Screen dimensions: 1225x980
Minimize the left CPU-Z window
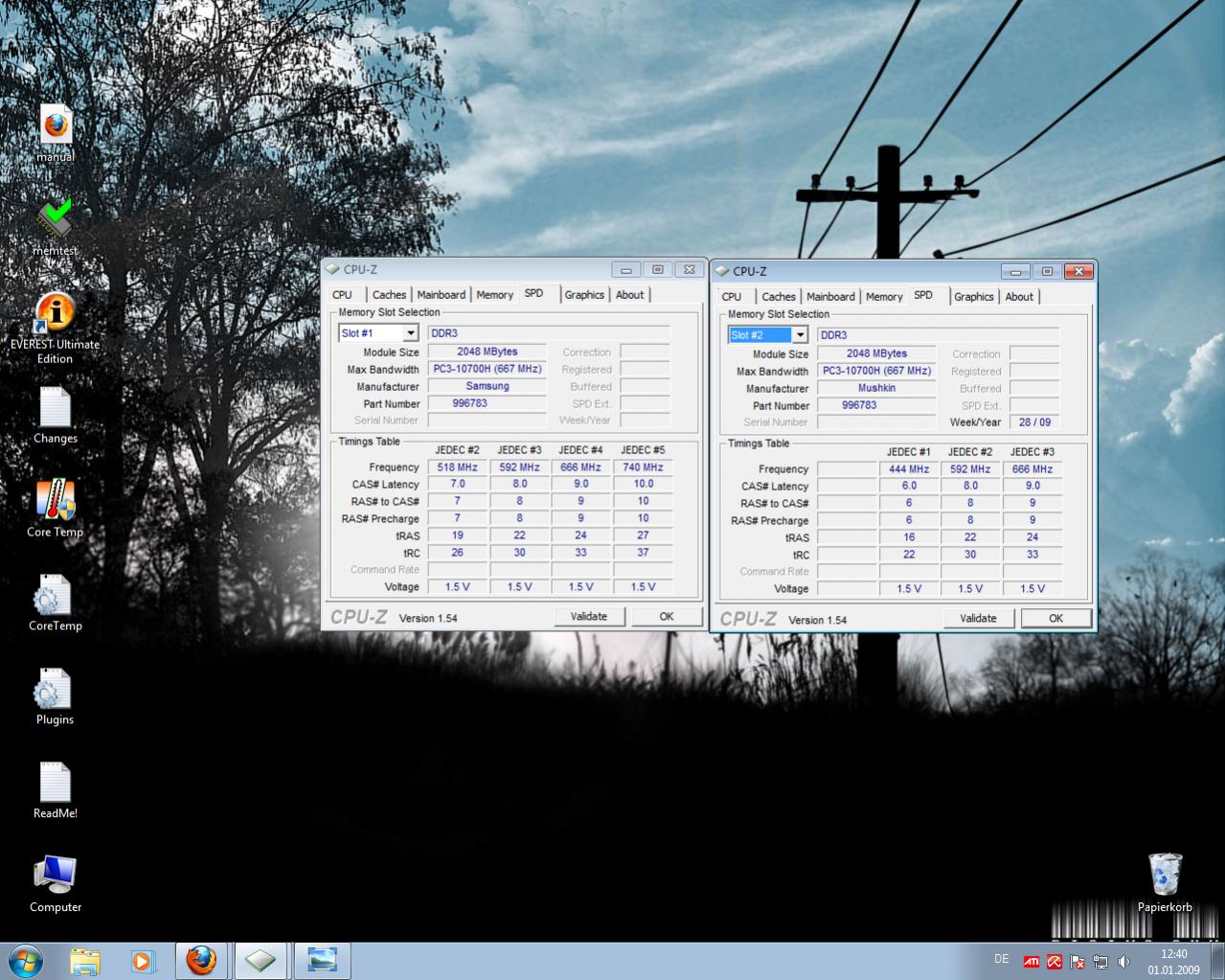[625, 270]
